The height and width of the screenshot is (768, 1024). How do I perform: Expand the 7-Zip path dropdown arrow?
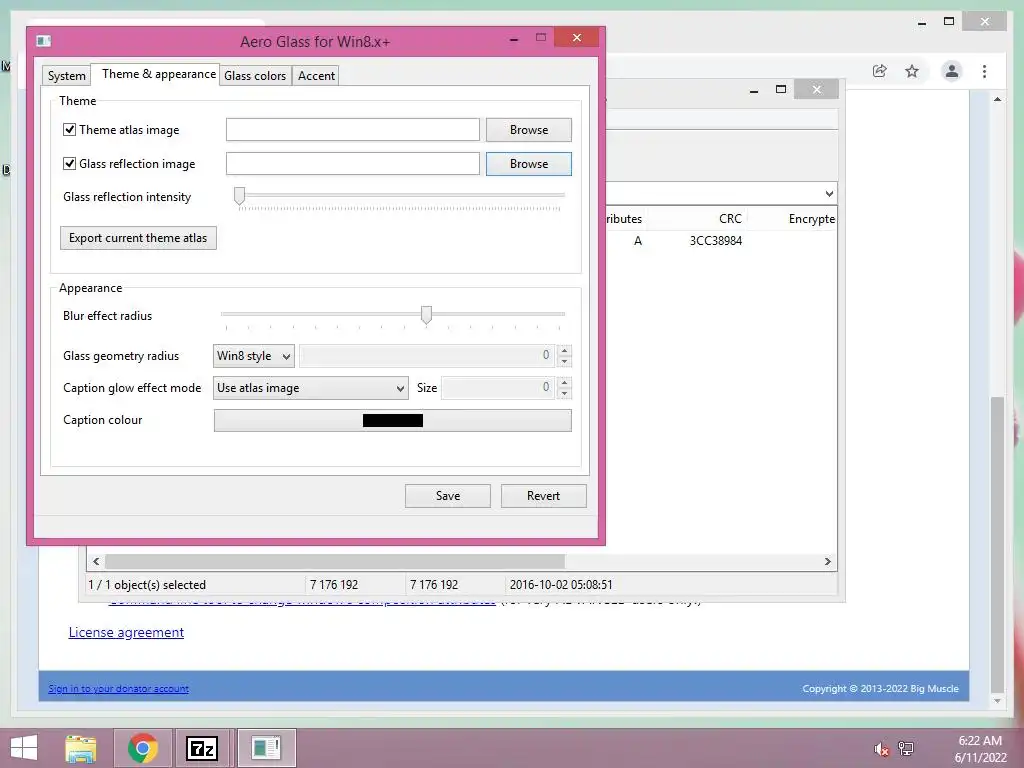[x=829, y=193]
